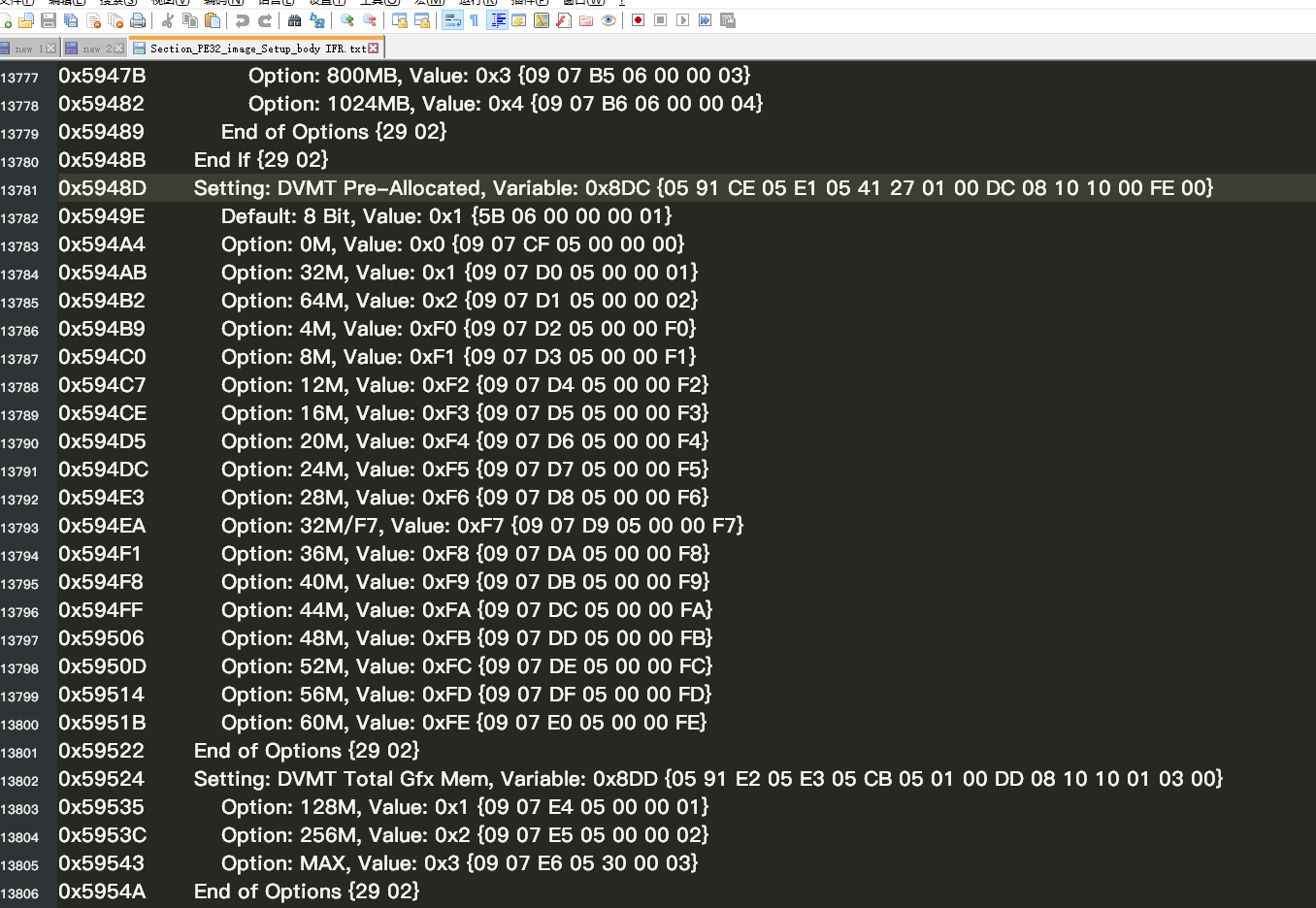Click the Undo arrow icon

(x=244, y=20)
